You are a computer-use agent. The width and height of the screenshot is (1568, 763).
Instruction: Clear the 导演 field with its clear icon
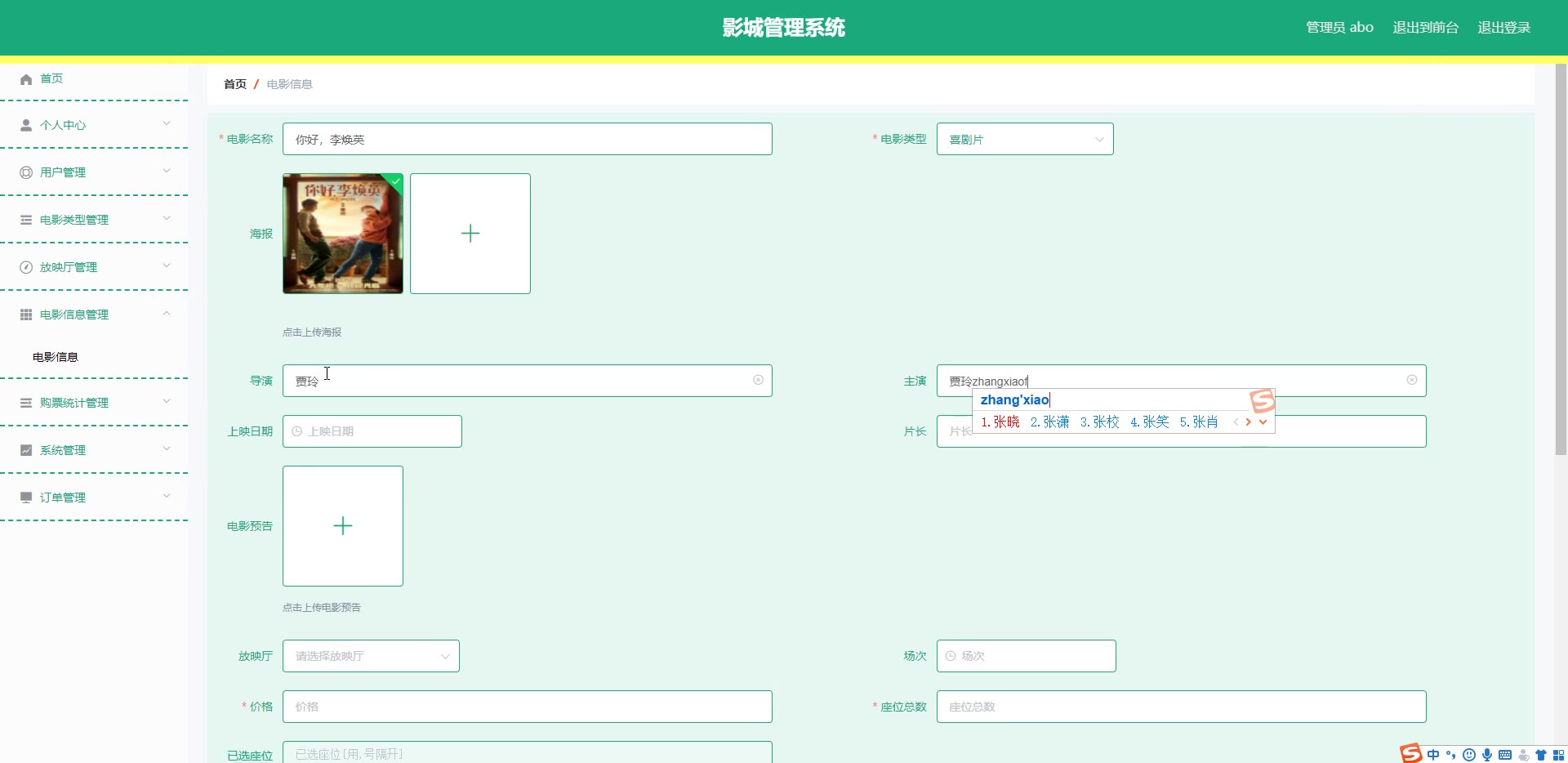tap(758, 380)
